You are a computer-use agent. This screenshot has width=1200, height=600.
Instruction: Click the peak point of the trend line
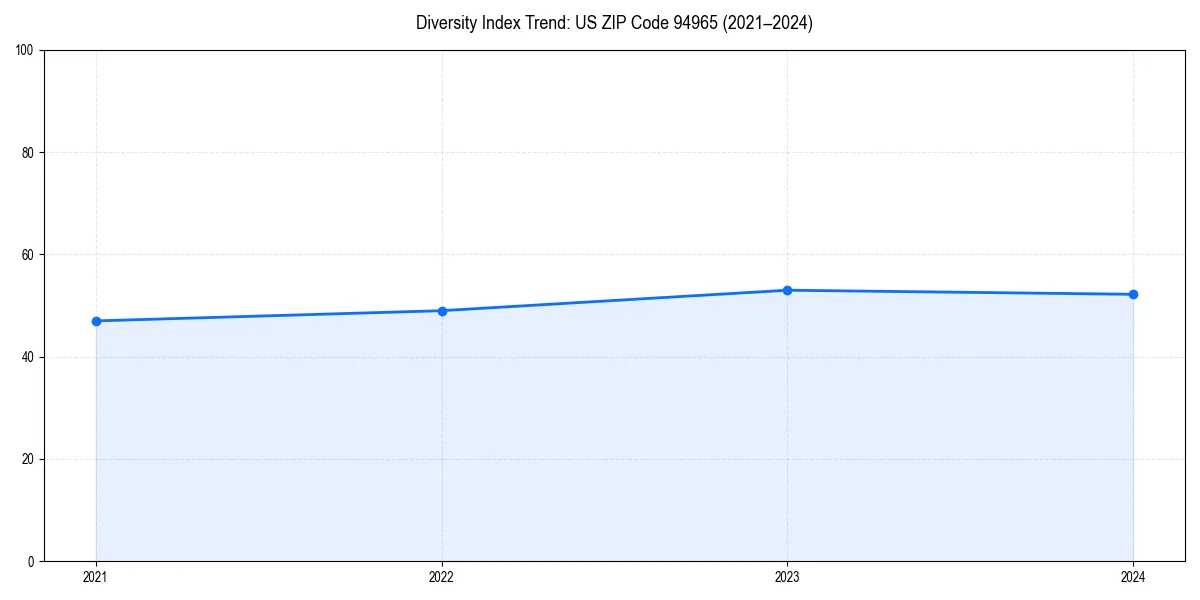(787, 289)
